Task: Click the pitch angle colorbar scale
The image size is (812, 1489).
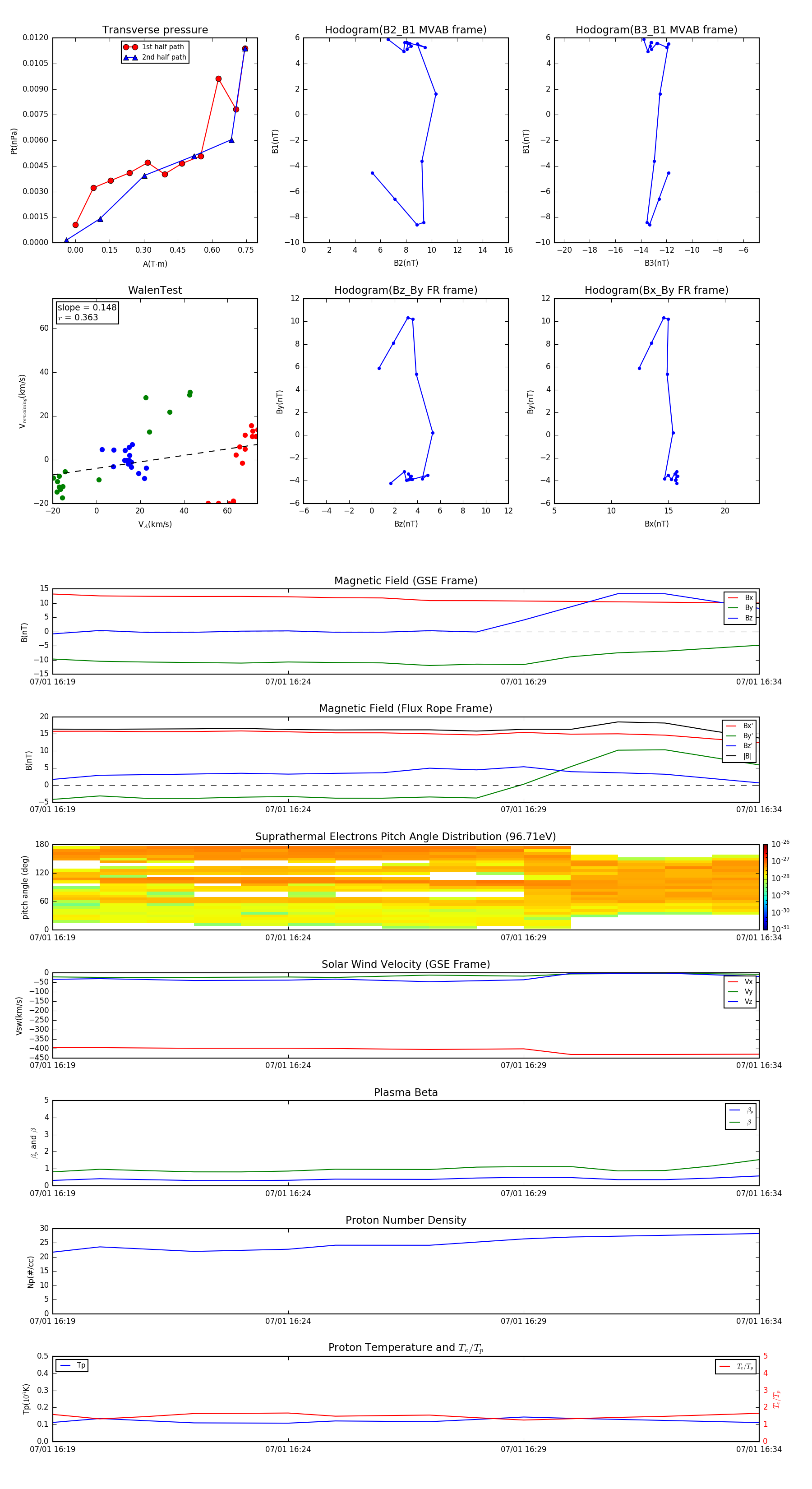Action: click(765, 887)
